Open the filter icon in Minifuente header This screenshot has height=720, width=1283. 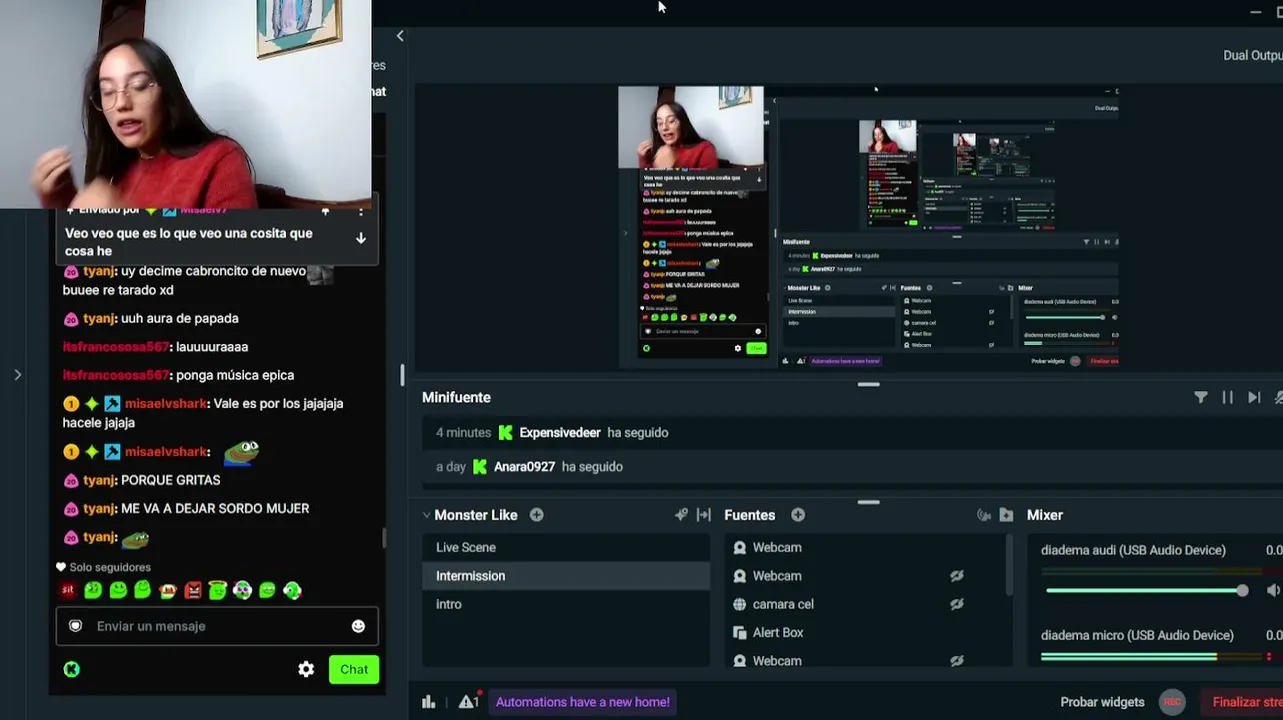point(1201,397)
